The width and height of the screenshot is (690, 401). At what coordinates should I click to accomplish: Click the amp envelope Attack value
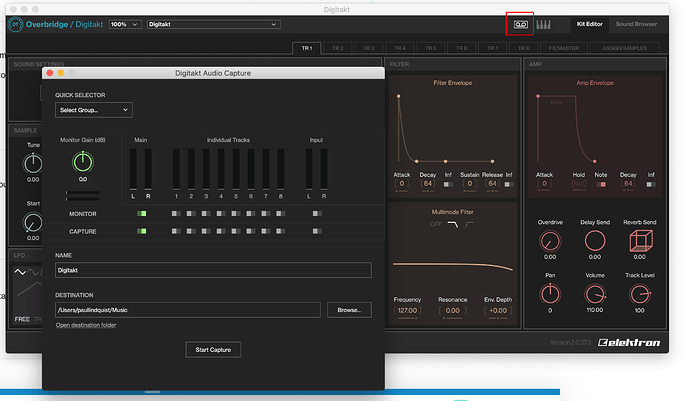(544, 184)
